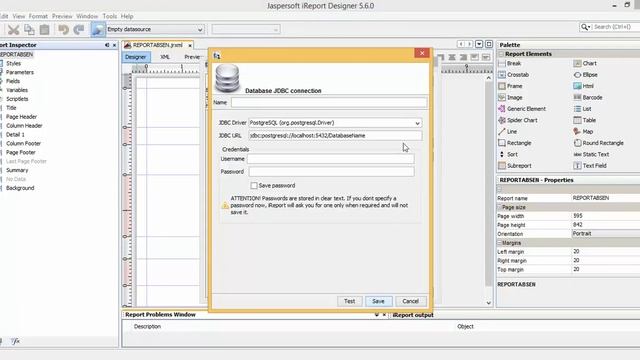640x360 pixels.
Task: Collapse the Page size properties group
Action: [x=499, y=207]
